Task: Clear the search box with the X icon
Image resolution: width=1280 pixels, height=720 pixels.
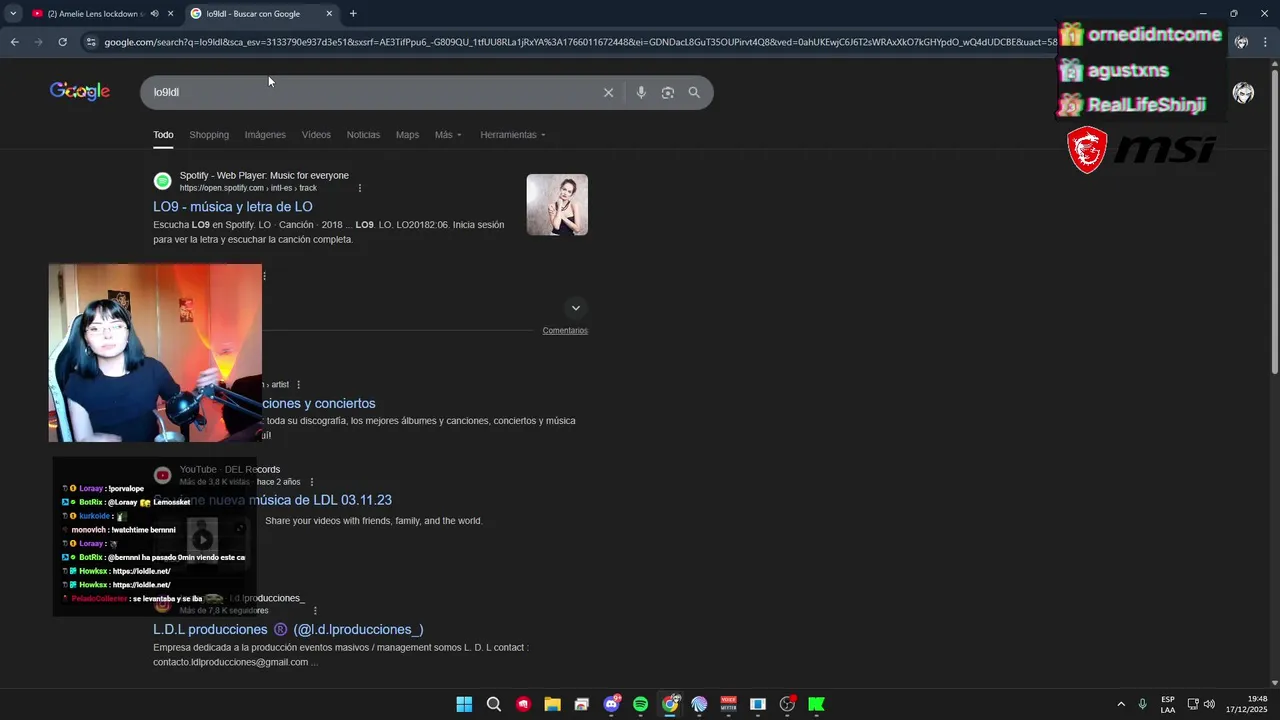Action: pos(608,92)
